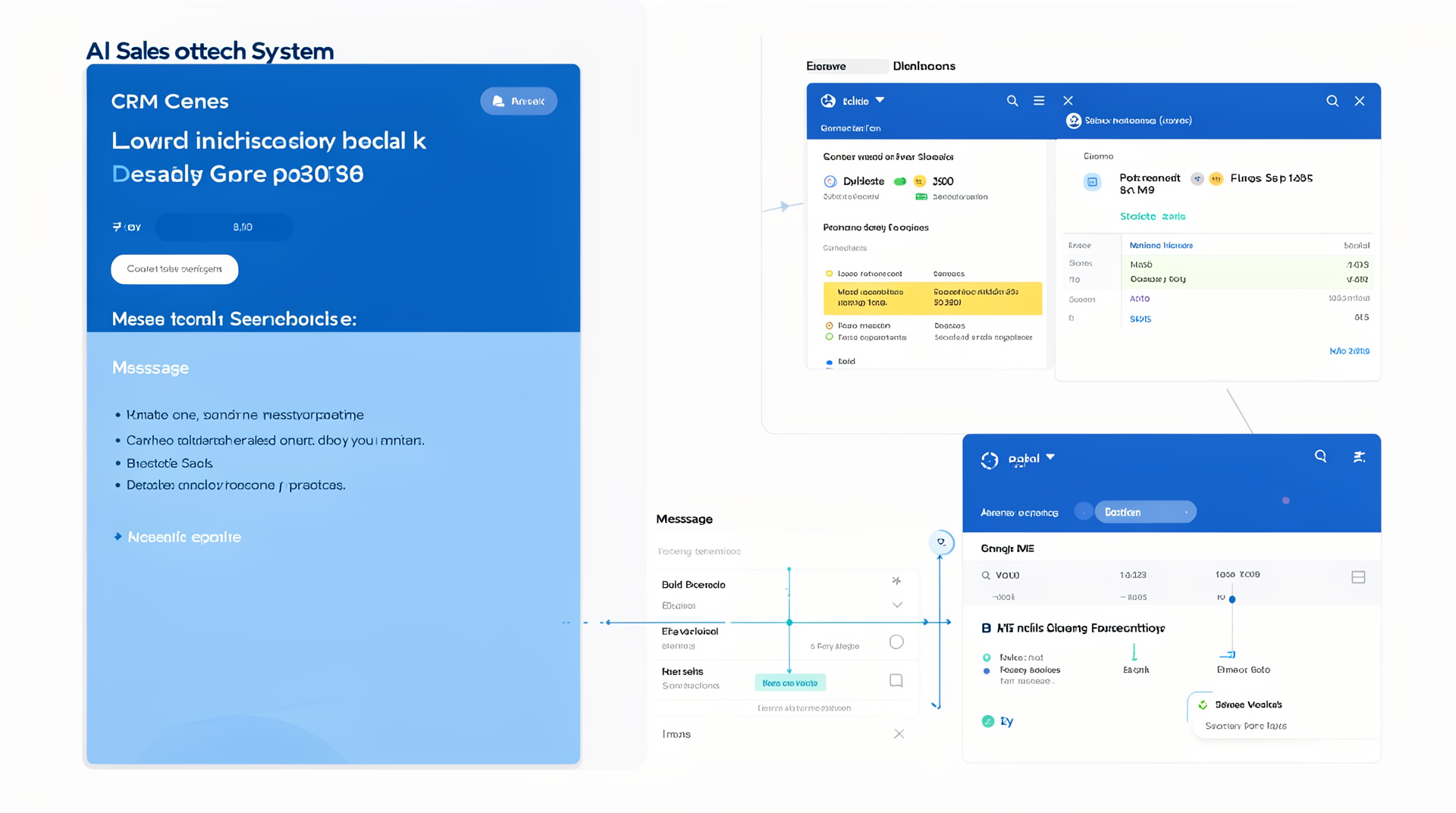
Task: Open the hamburger menu in top panel
Action: click(1039, 101)
